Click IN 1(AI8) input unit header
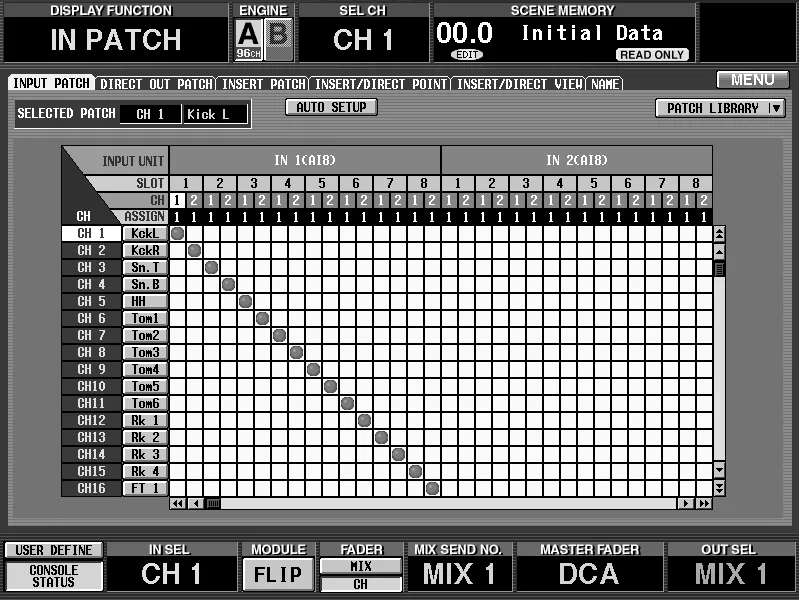Screen dimensions: 799x600 (305, 160)
